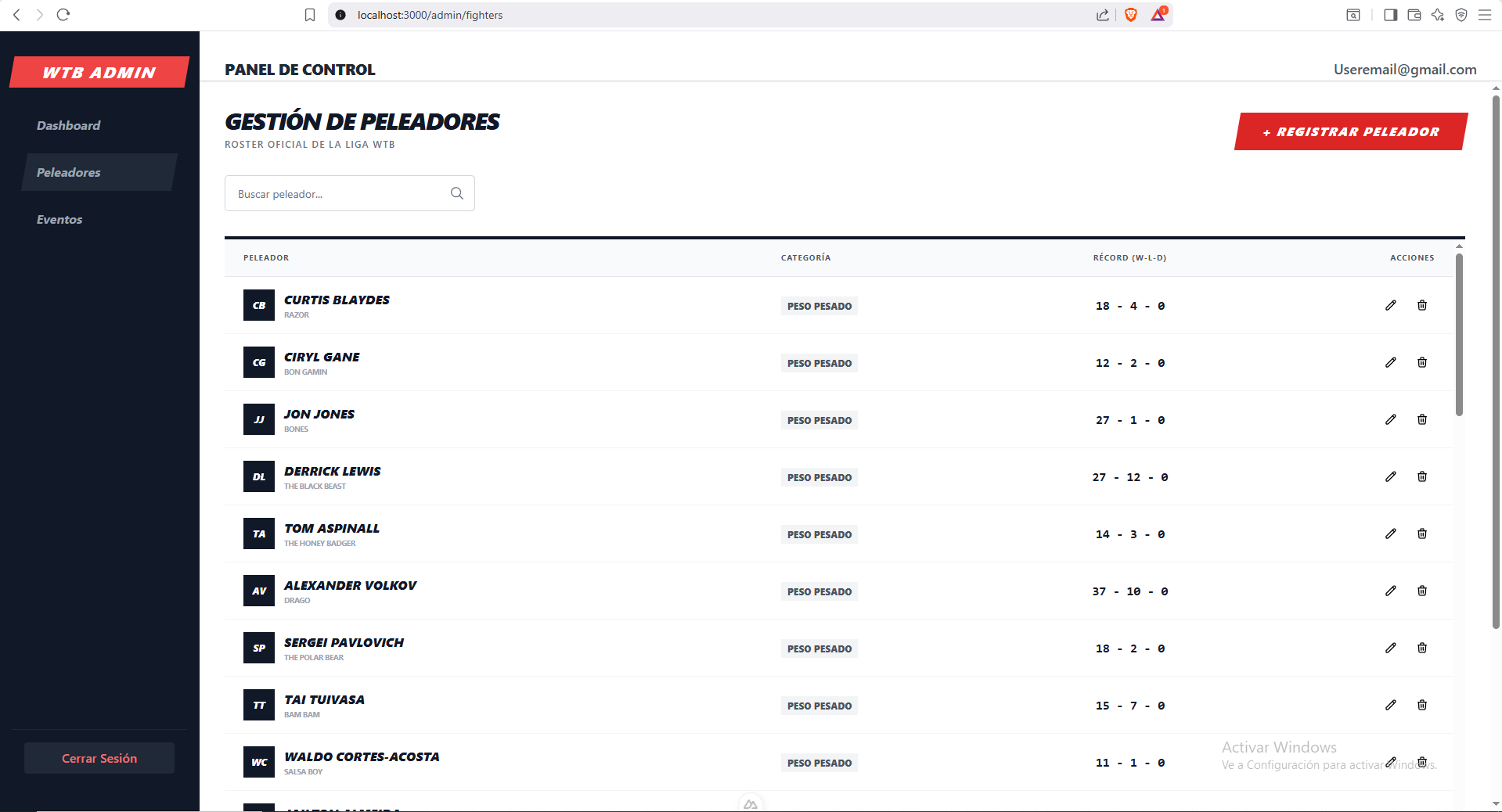The height and width of the screenshot is (812, 1502).
Task: Edit Tom Aspinall with pencil icon
Action: (1390, 534)
